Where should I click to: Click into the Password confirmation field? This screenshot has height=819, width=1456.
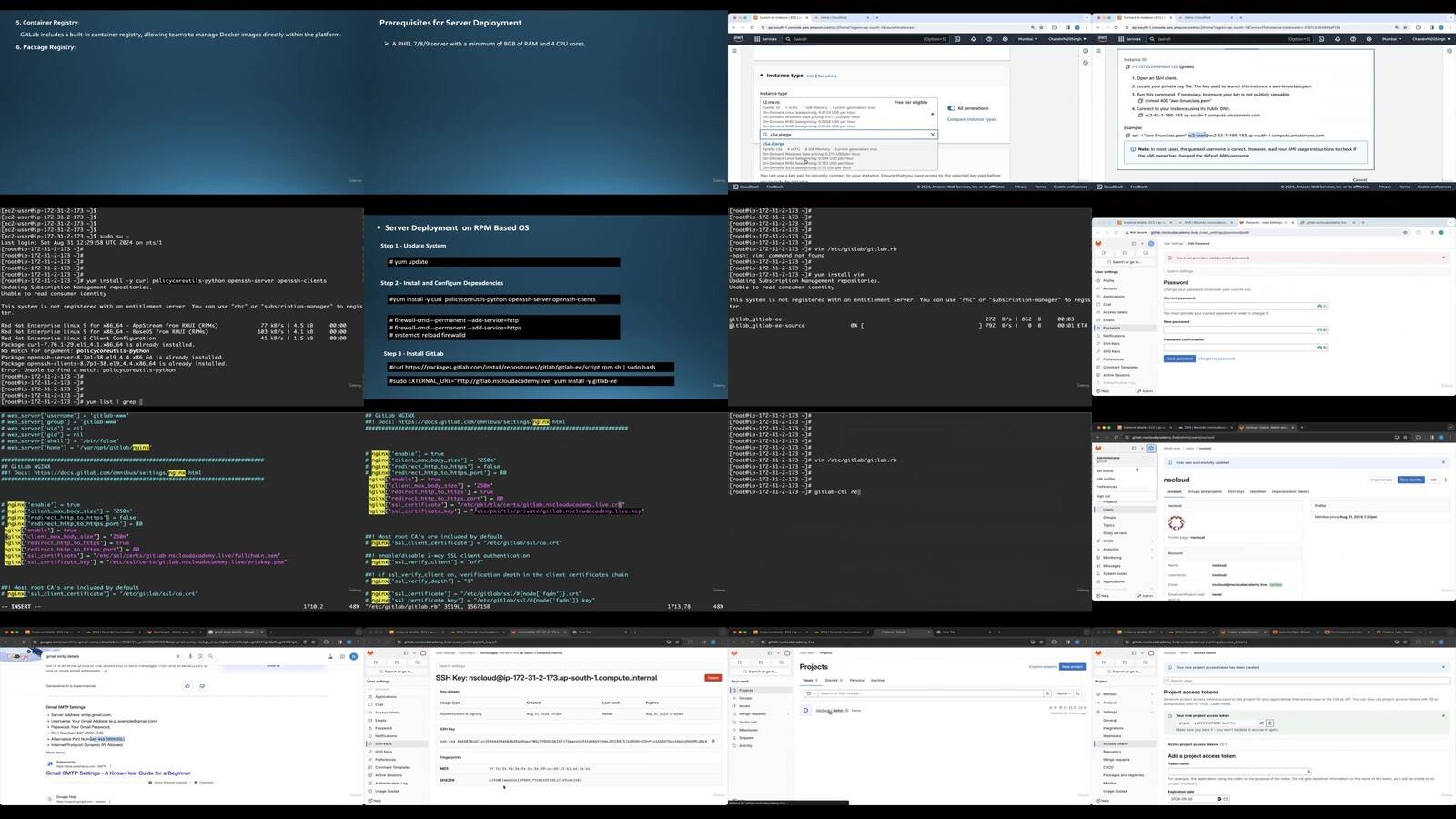[1245, 348]
